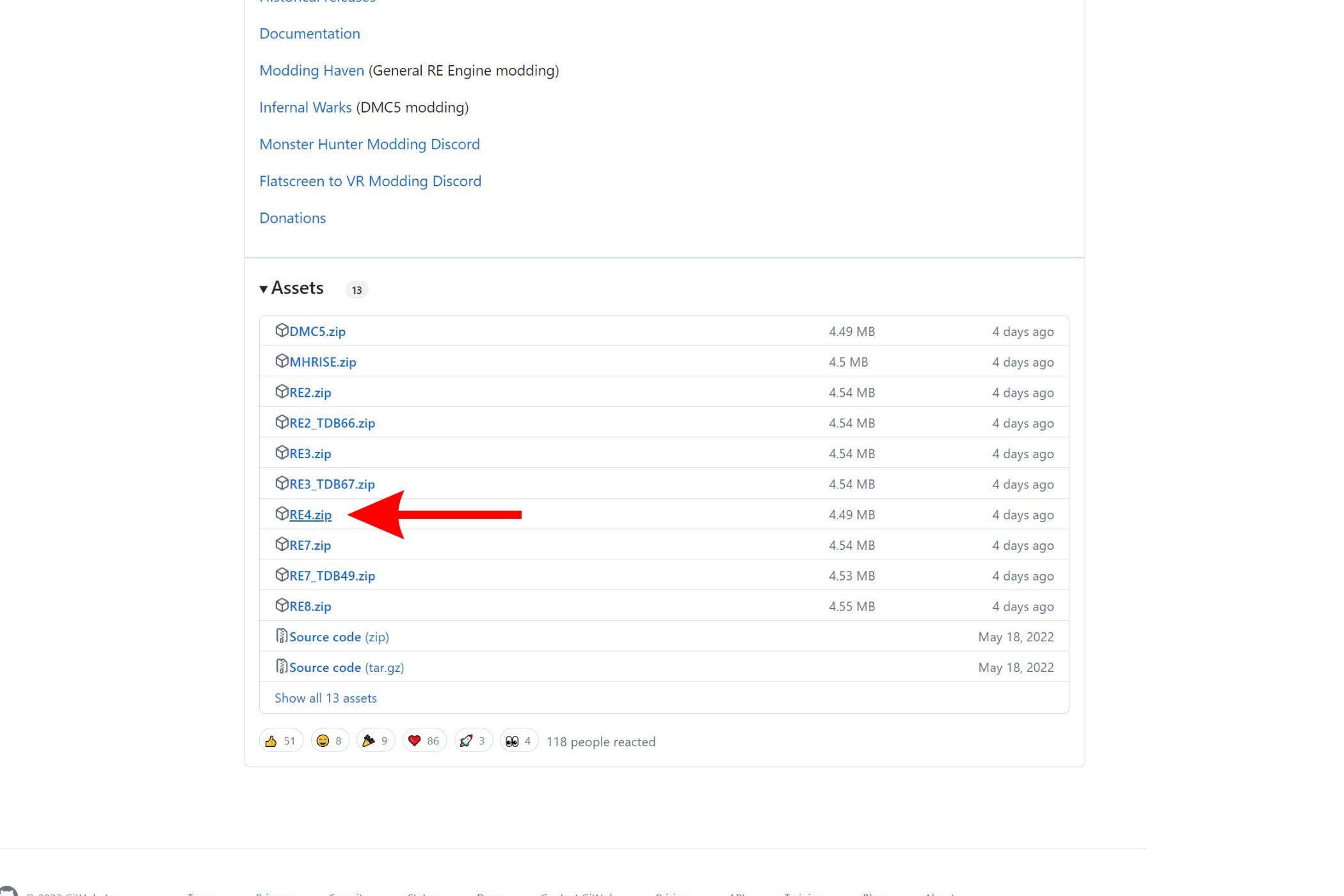This screenshot has width=1344, height=896.
Task: Click the package icon beside DMC5.zip
Action: coord(282,330)
